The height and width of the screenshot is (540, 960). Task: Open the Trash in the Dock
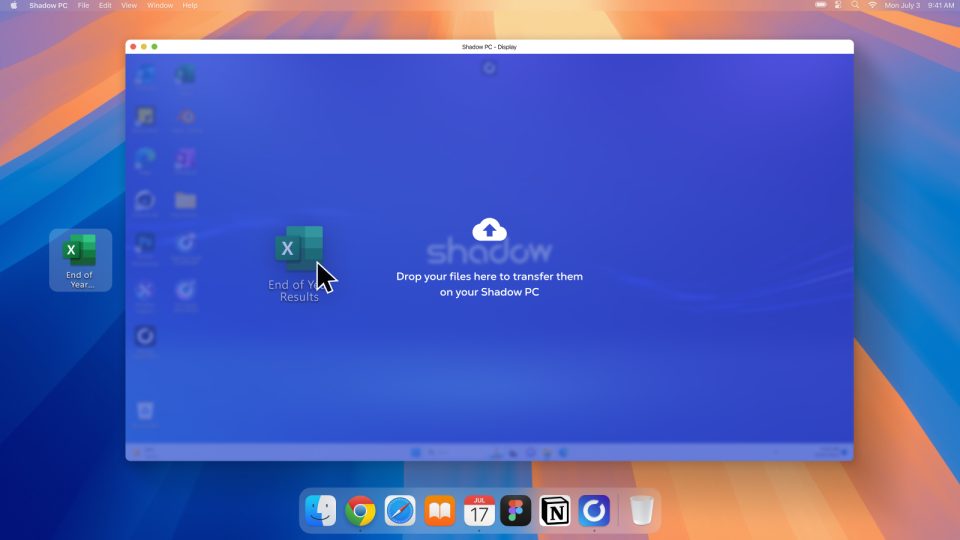pos(641,510)
